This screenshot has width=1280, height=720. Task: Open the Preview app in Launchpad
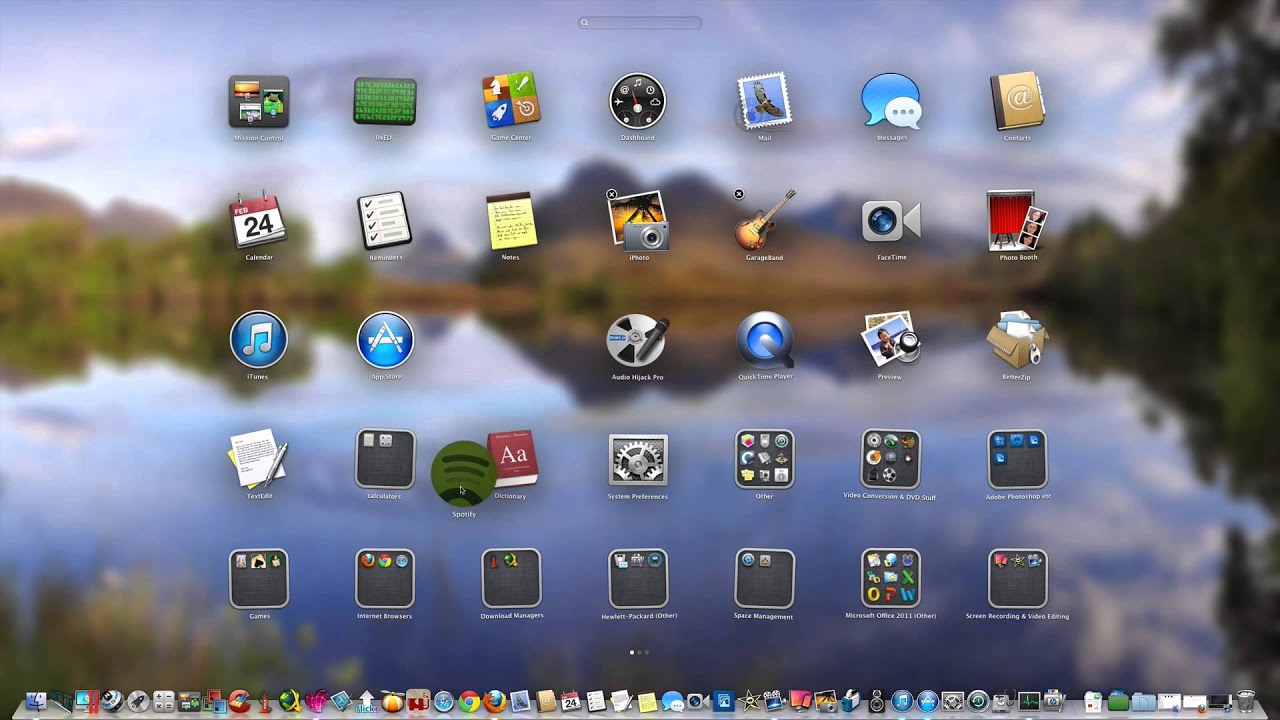pos(890,339)
